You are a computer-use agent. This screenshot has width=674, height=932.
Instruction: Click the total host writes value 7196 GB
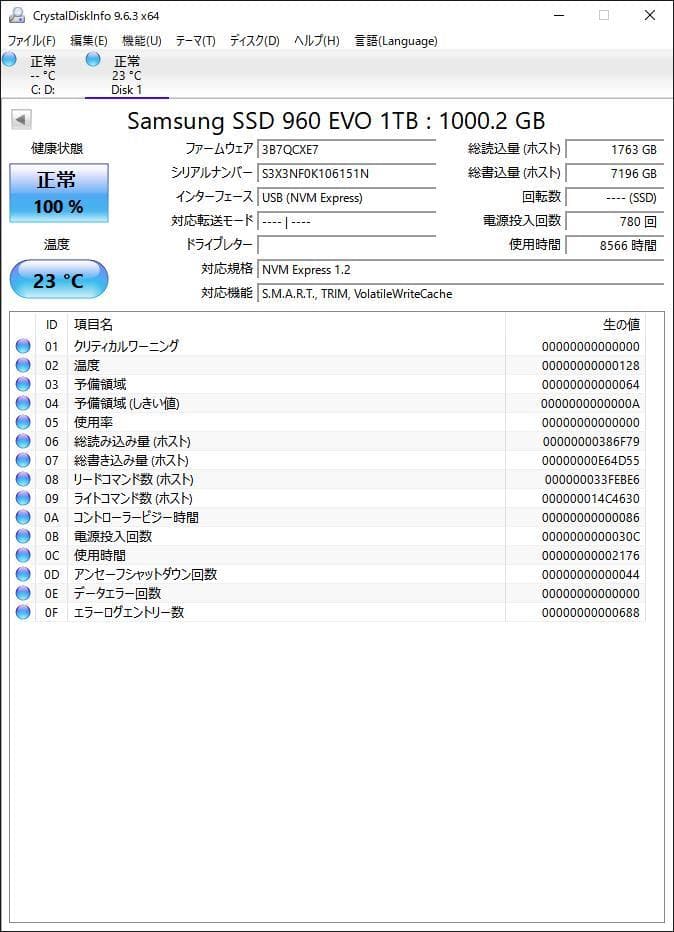point(615,174)
